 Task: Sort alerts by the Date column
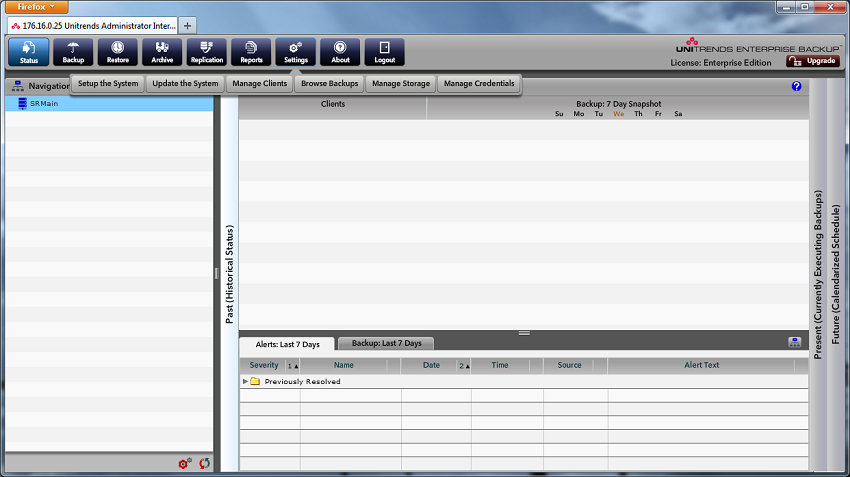431,365
